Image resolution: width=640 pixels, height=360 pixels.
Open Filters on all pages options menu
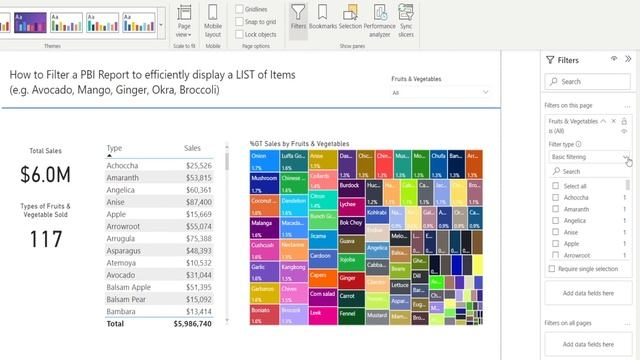click(627, 324)
